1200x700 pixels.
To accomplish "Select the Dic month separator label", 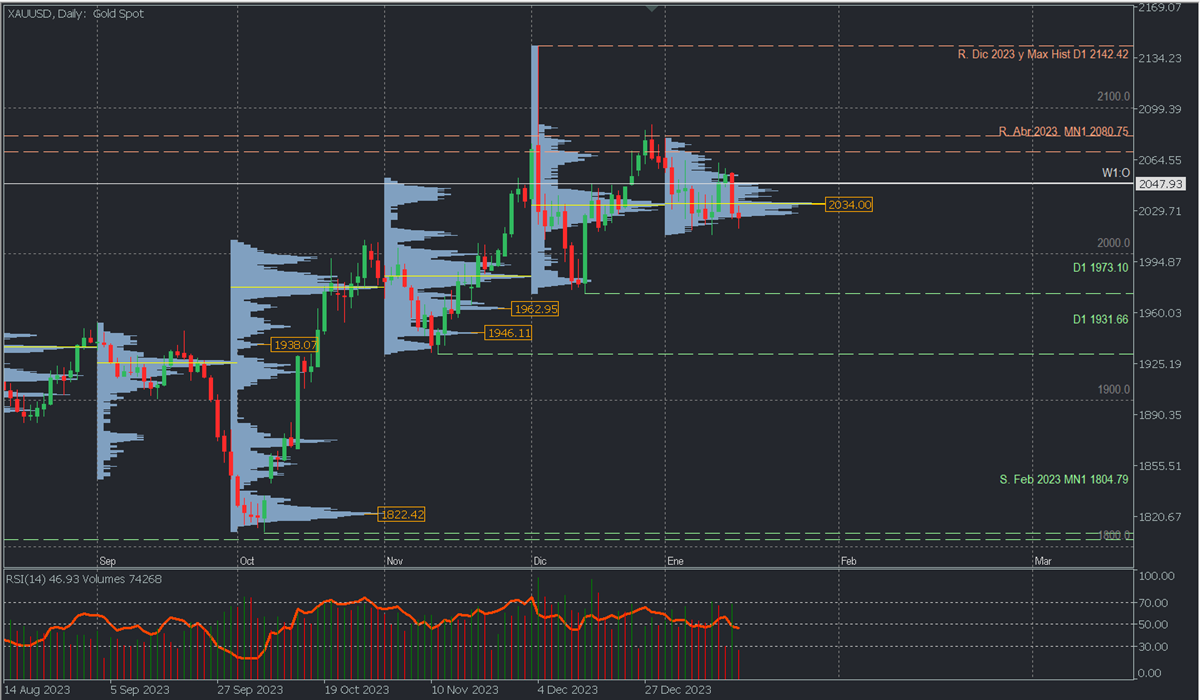I will click(x=540, y=562).
